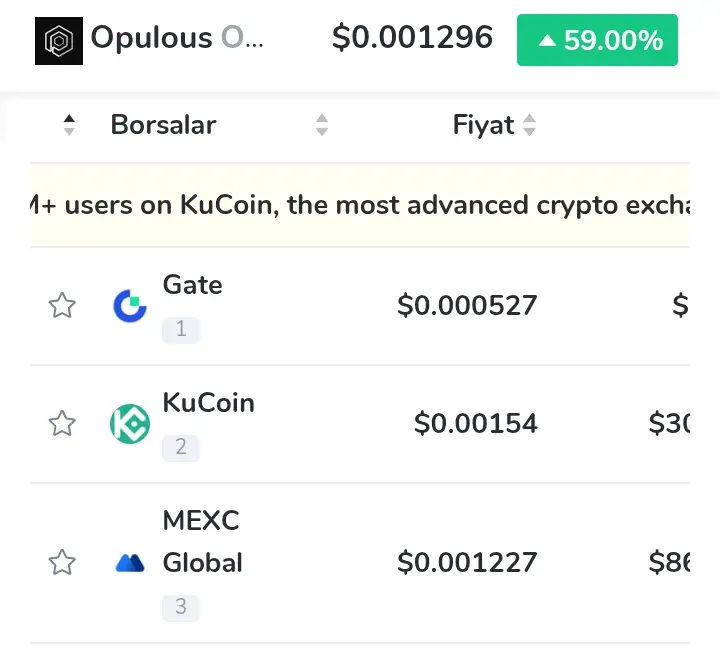Click the KuCoin price $0.00154
720x650 pixels.
tap(476, 423)
